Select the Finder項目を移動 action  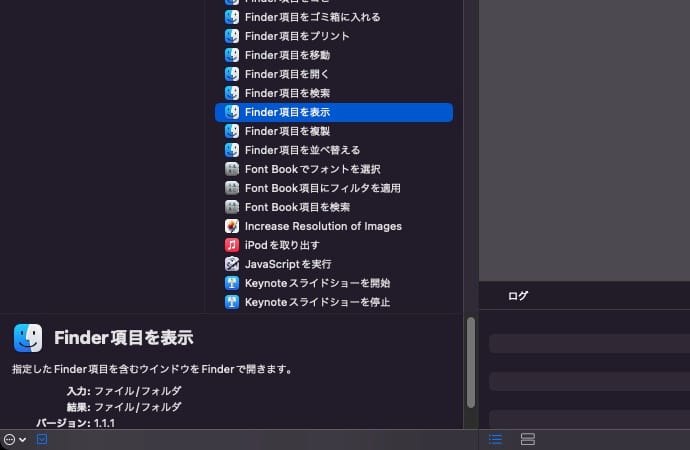click(287, 55)
